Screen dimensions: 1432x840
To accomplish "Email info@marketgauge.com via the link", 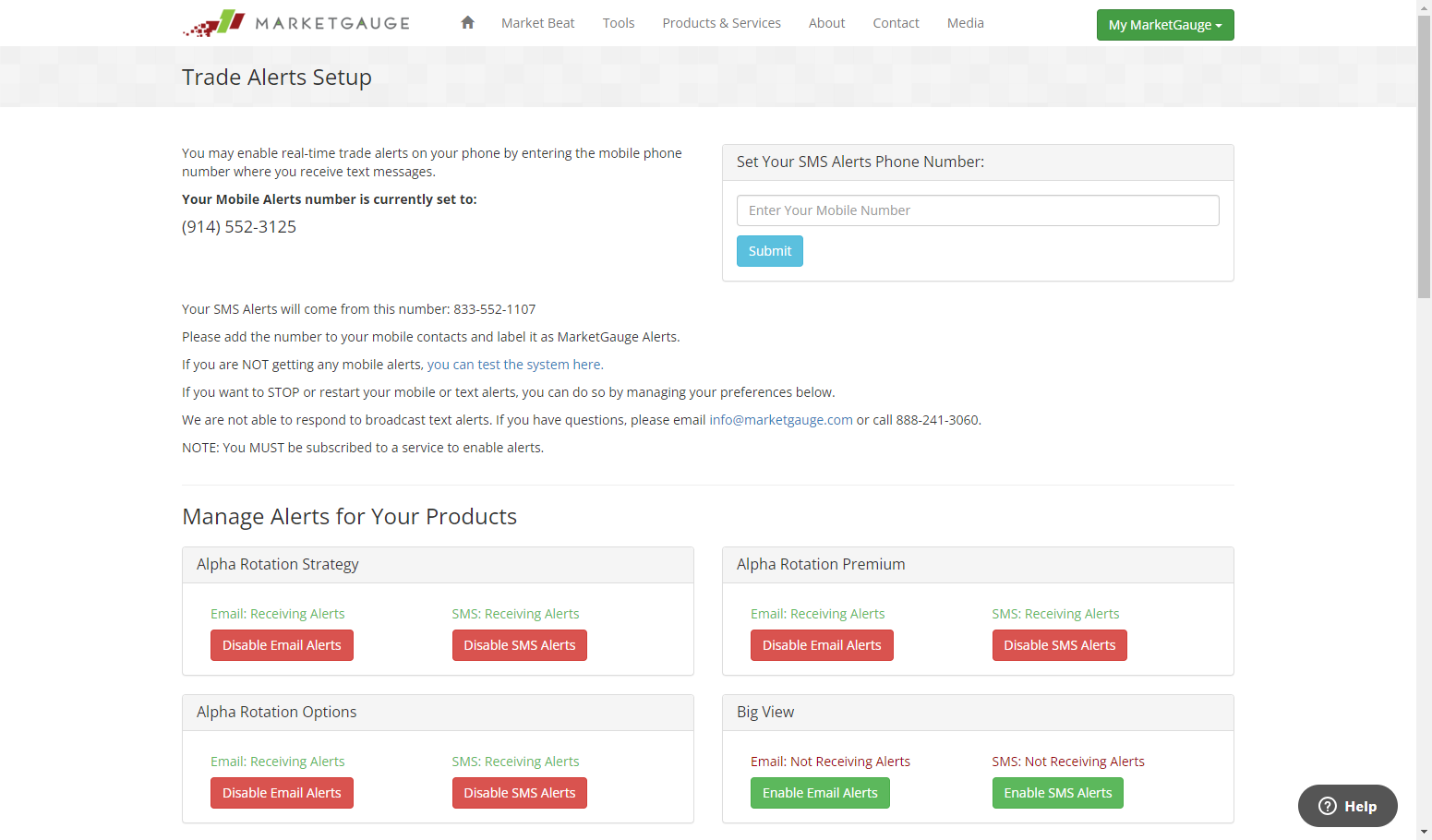I will (781, 420).
